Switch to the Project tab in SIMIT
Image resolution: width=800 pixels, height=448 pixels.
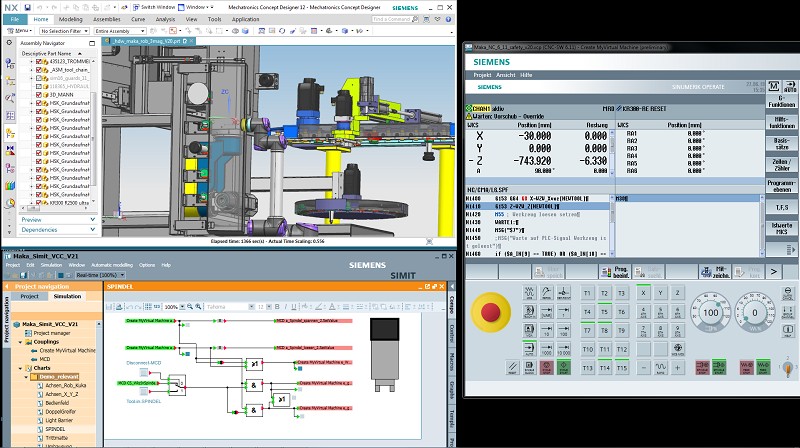coord(29,296)
